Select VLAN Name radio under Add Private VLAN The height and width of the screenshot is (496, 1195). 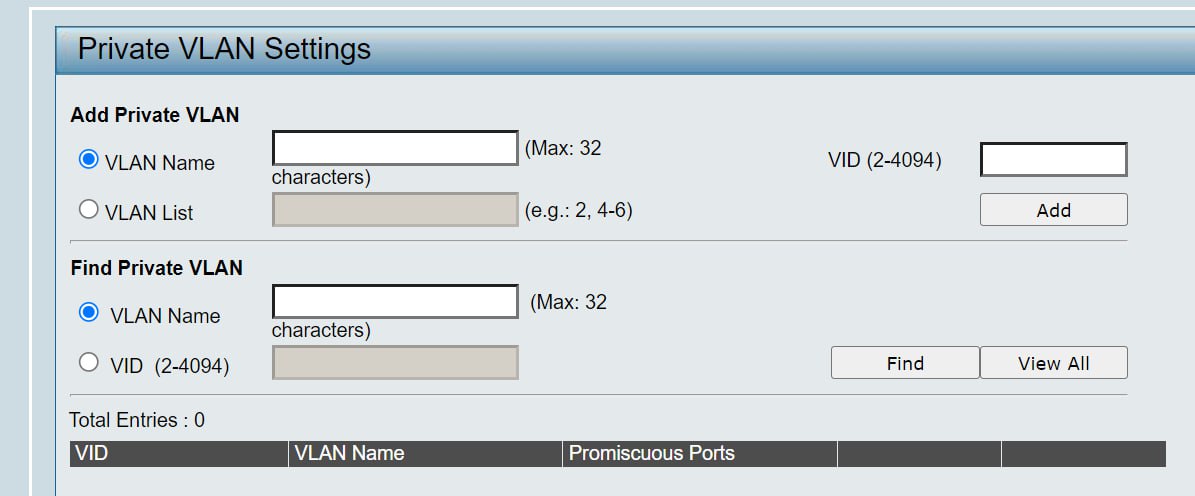click(89, 160)
